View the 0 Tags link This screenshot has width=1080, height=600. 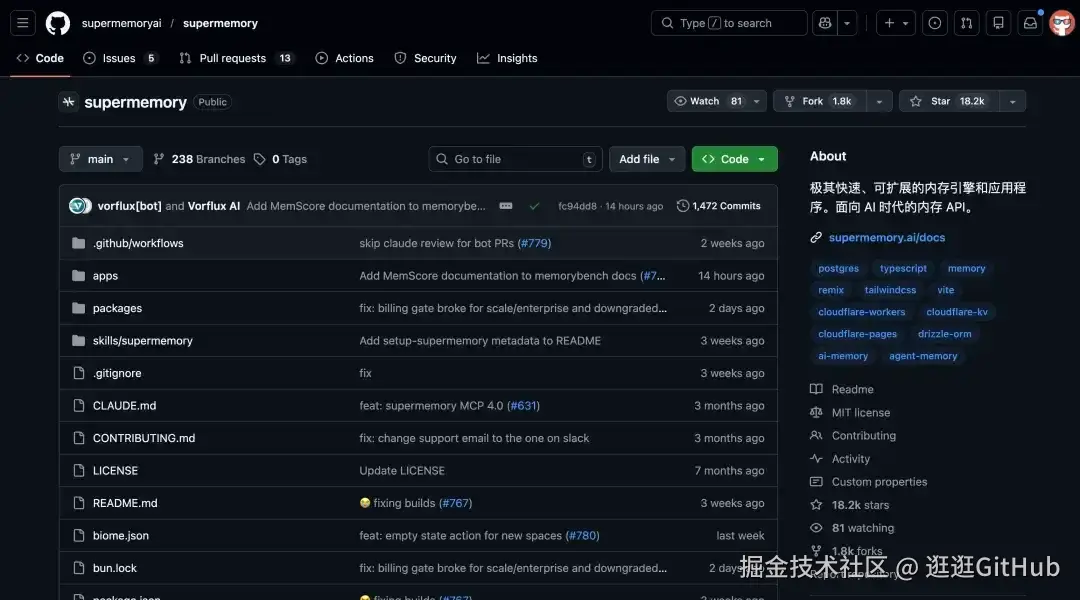point(280,159)
